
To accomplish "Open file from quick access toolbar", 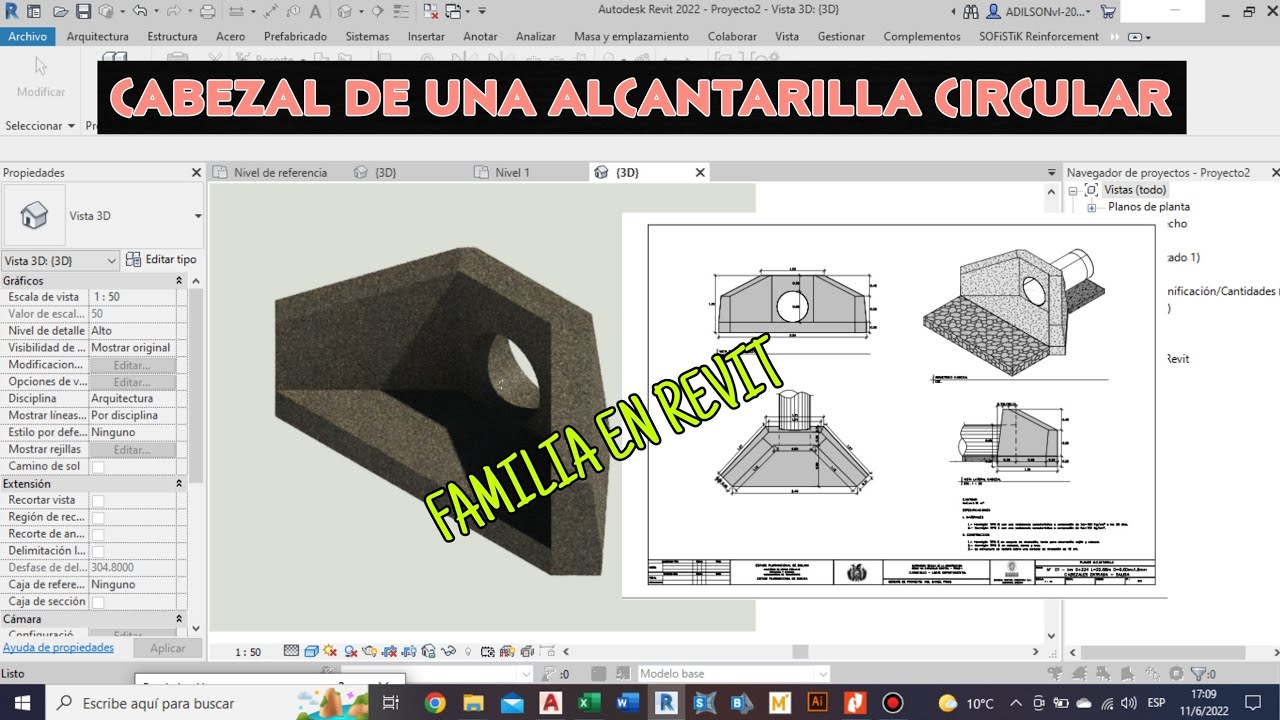I will [61, 11].
